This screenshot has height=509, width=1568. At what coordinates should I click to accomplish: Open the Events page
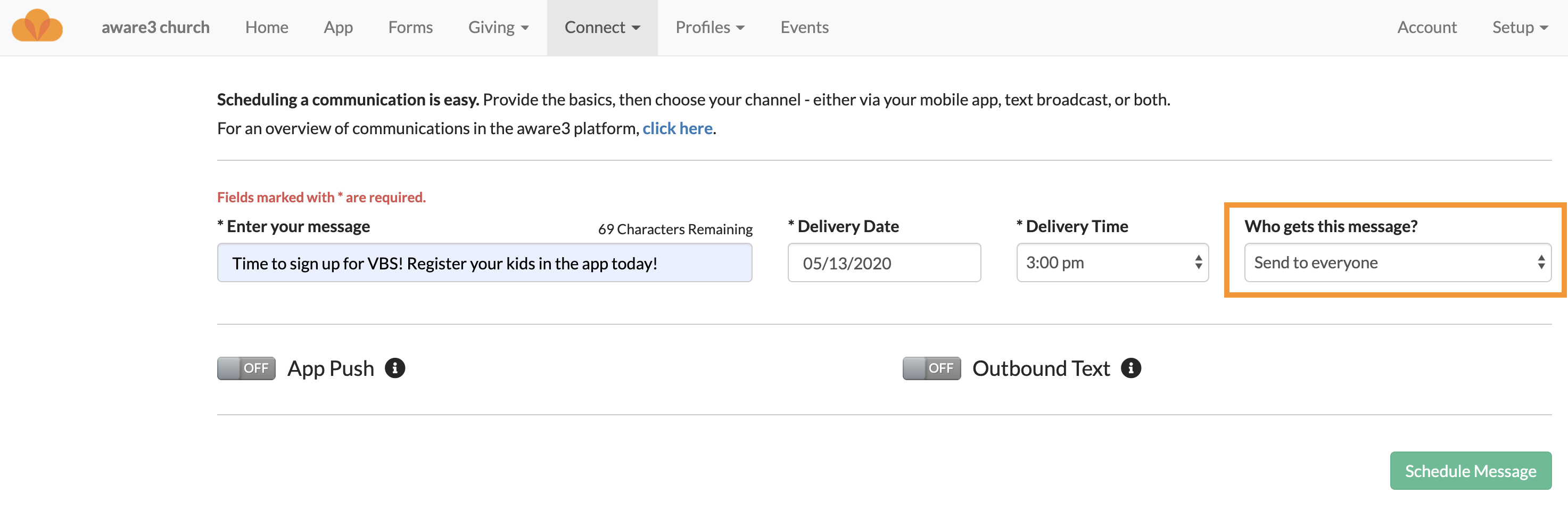(x=804, y=27)
